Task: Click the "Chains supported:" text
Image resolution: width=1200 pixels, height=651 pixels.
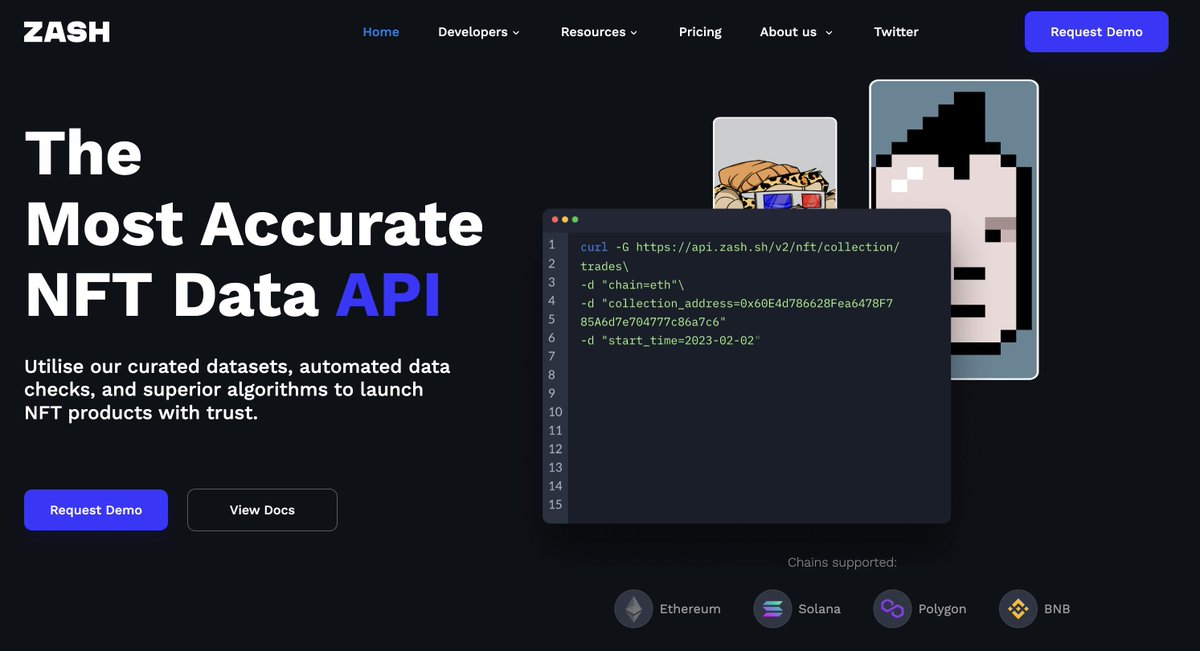Action: [x=842, y=563]
